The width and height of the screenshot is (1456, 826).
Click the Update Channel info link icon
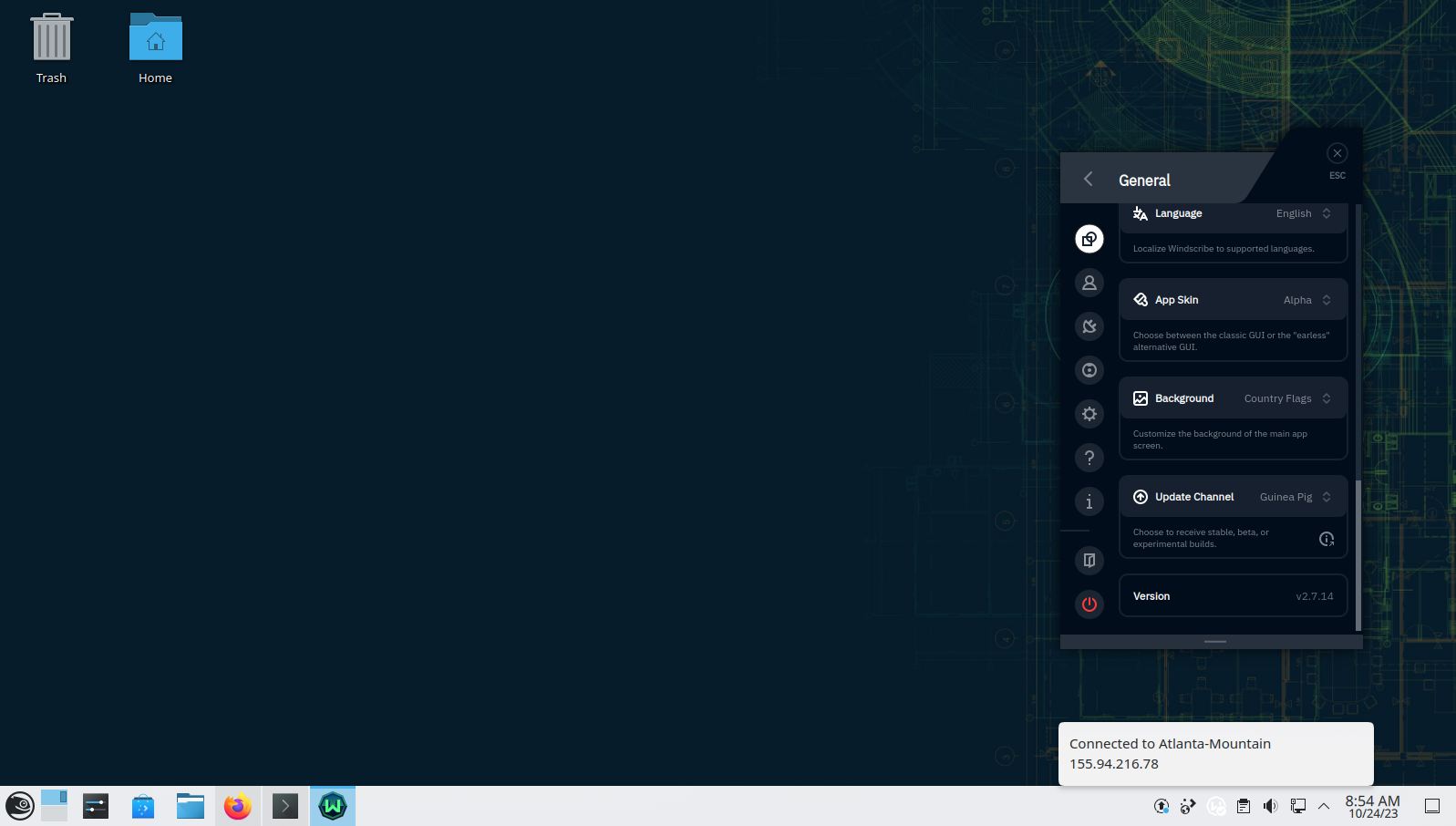click(1327, 539)
